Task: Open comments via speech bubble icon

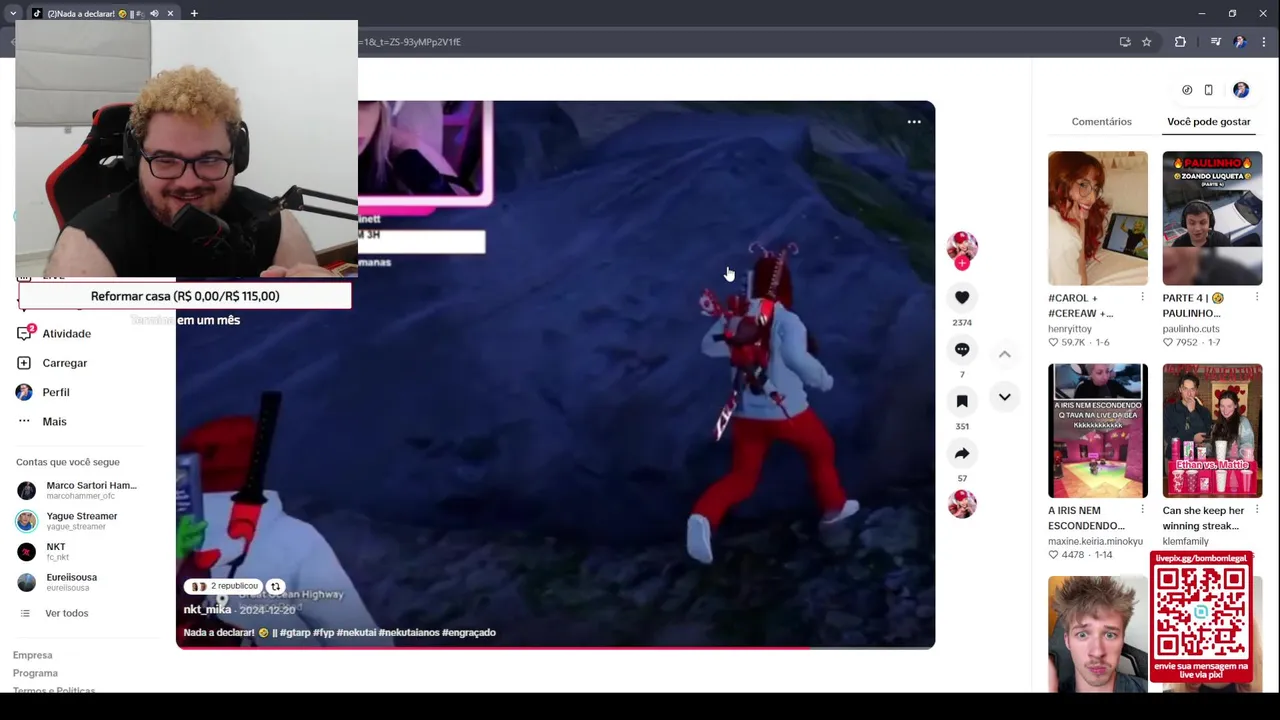Action: point(962,349)
